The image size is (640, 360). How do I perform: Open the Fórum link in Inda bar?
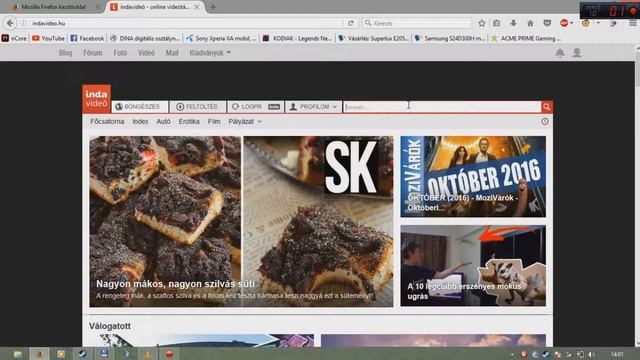(93, 53)
